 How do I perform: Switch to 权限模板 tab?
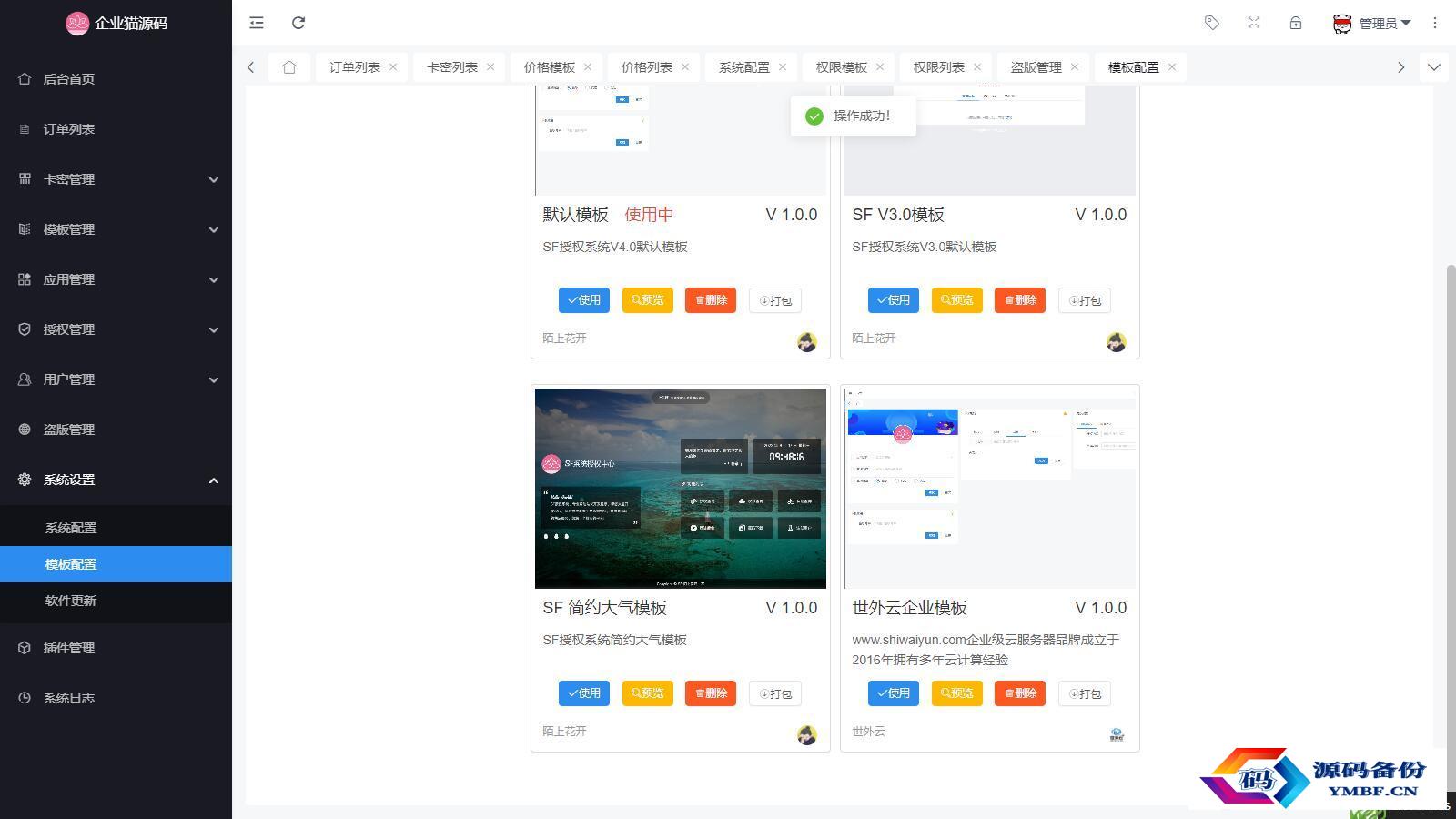[x=842, y=67]
